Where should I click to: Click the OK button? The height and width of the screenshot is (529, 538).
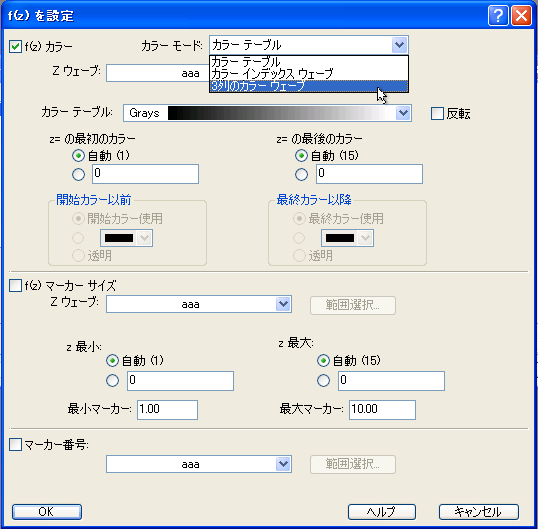pos(47,512)
